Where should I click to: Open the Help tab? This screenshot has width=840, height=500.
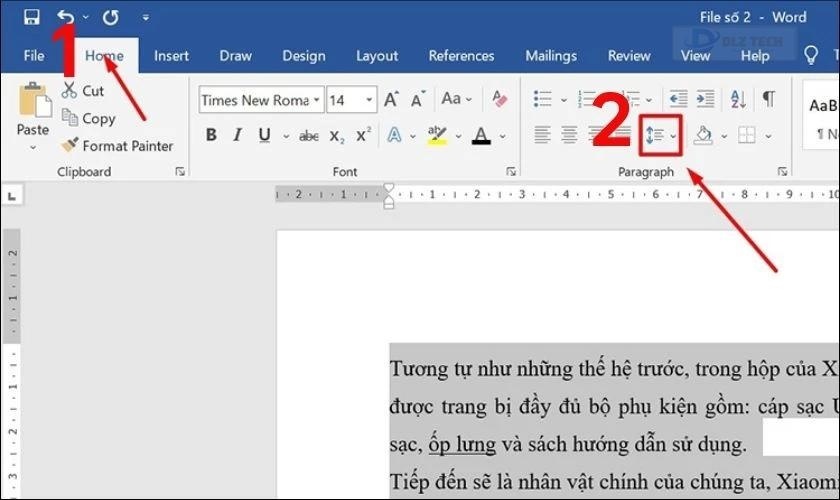755,56
